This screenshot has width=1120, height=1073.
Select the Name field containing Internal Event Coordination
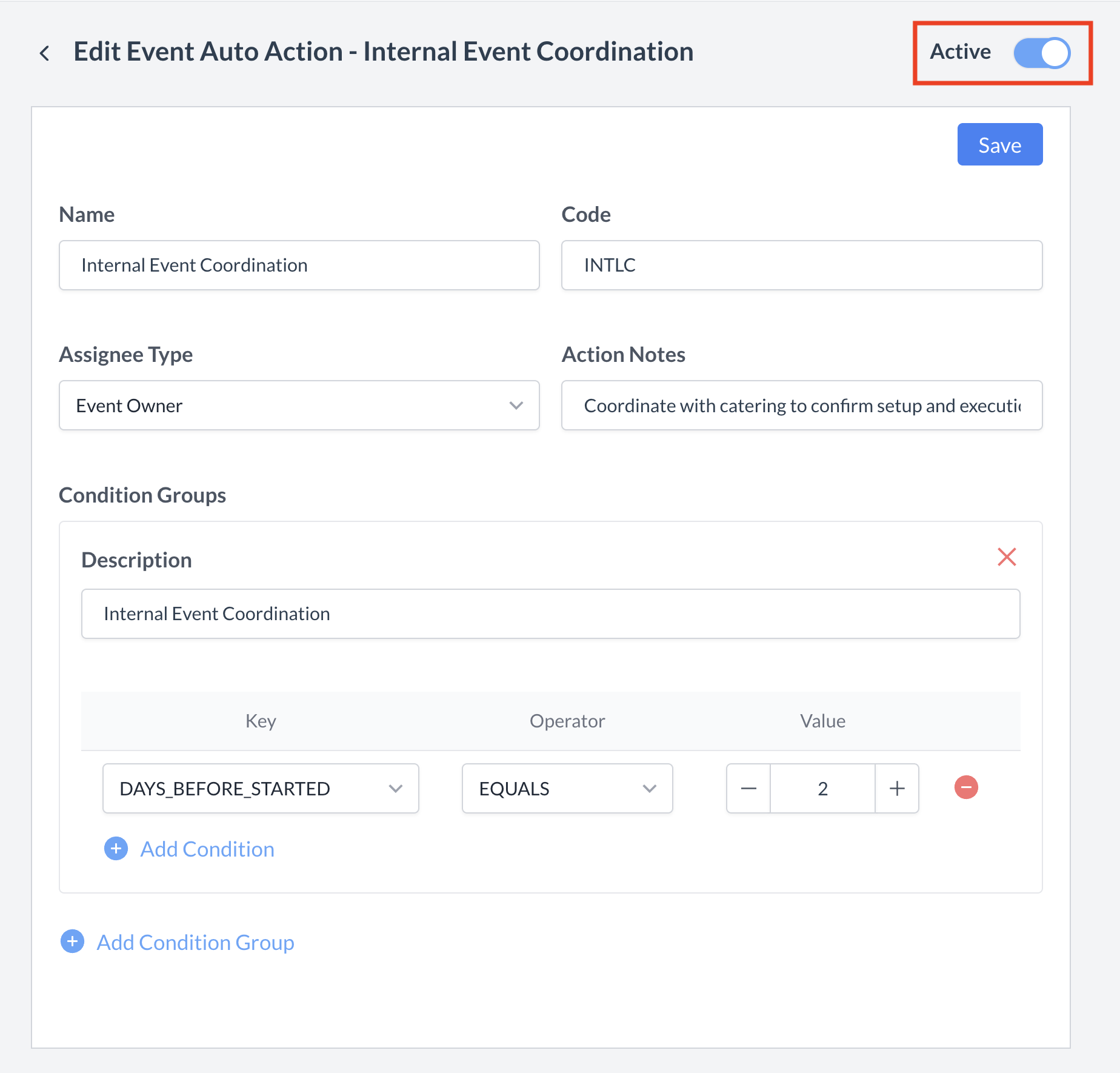tap(299, 265)
